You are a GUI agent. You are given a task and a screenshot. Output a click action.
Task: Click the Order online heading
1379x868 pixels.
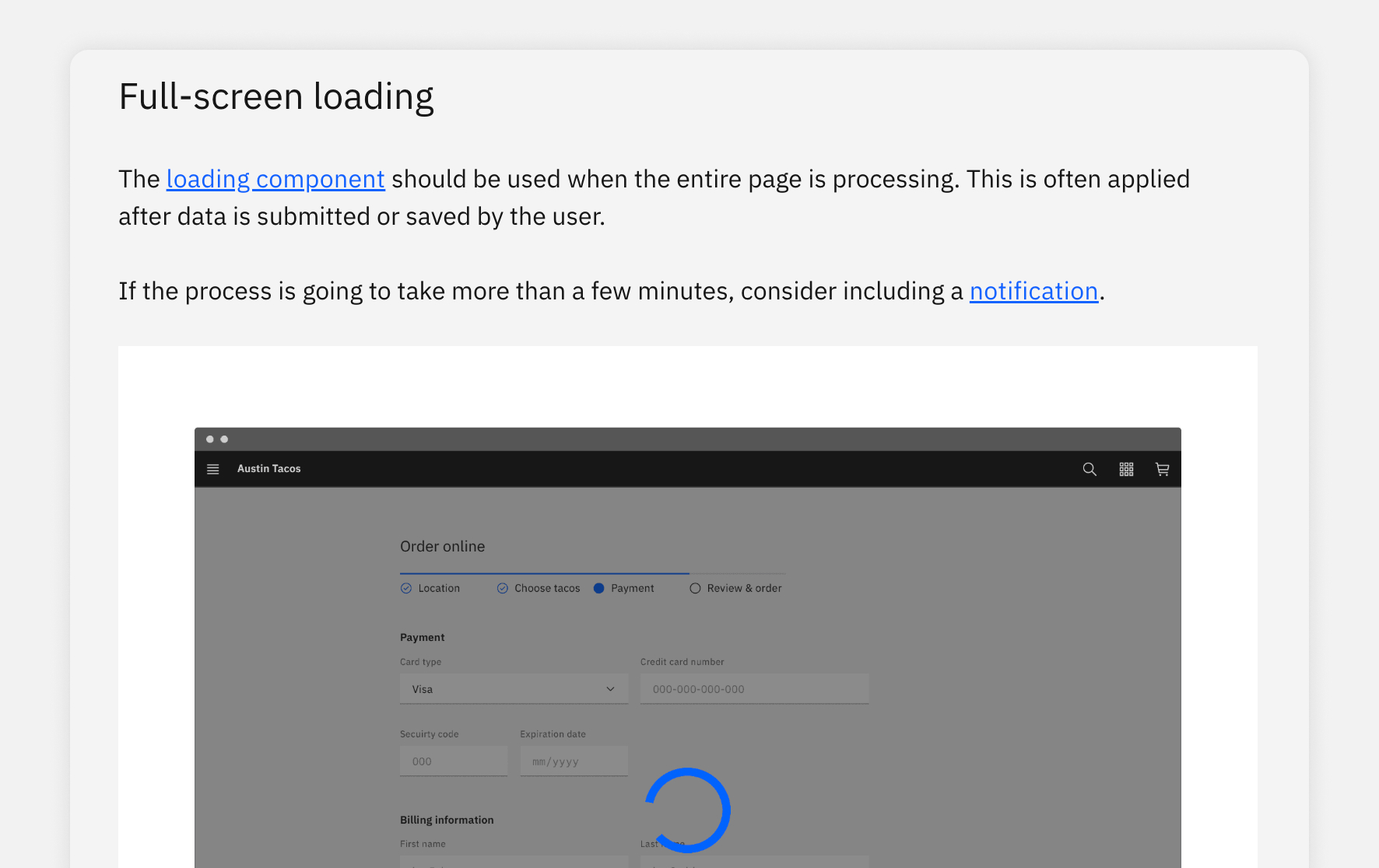click(442, 547)
